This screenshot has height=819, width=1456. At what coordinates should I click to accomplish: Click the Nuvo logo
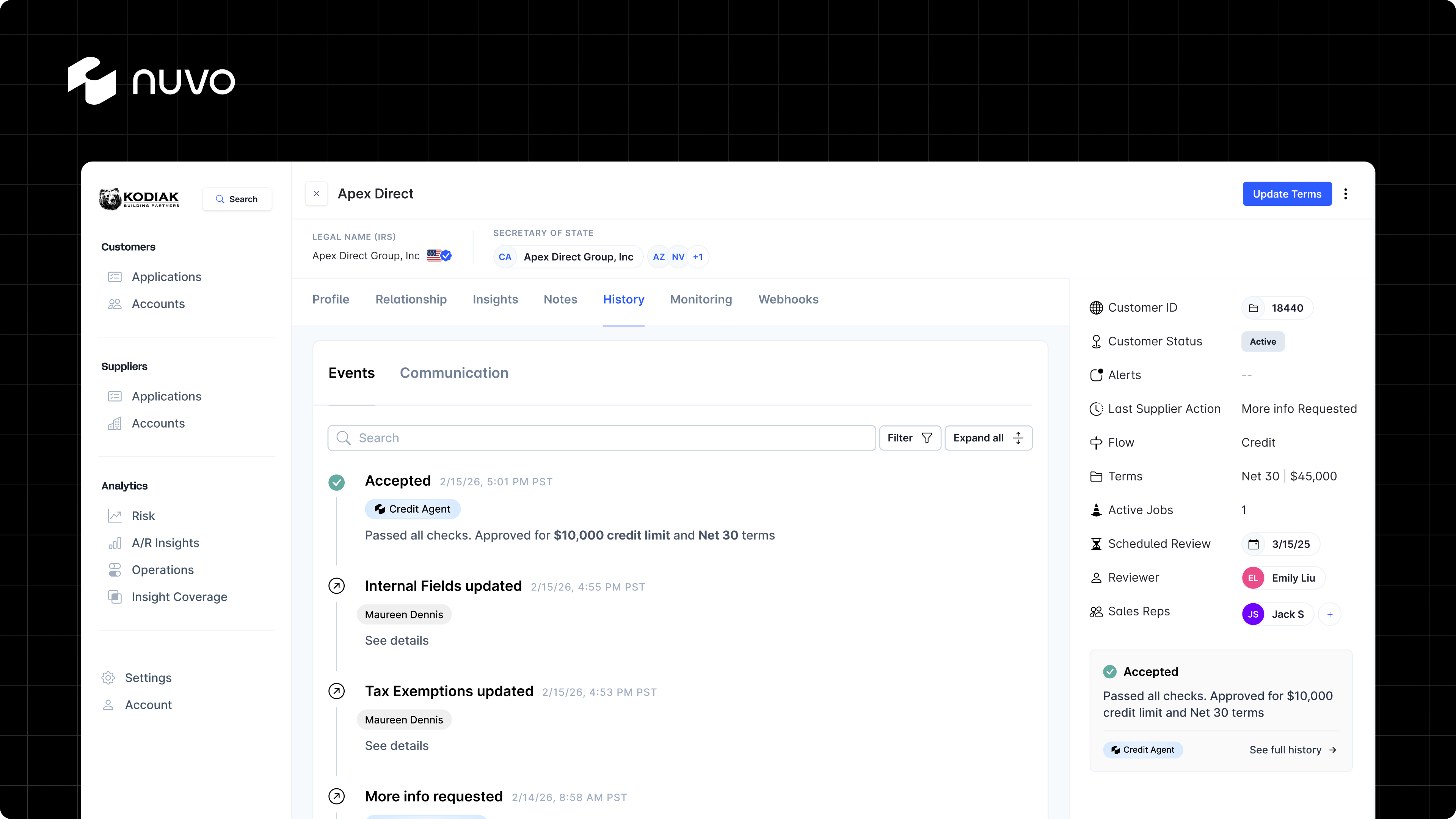click(x=152, y=81)
